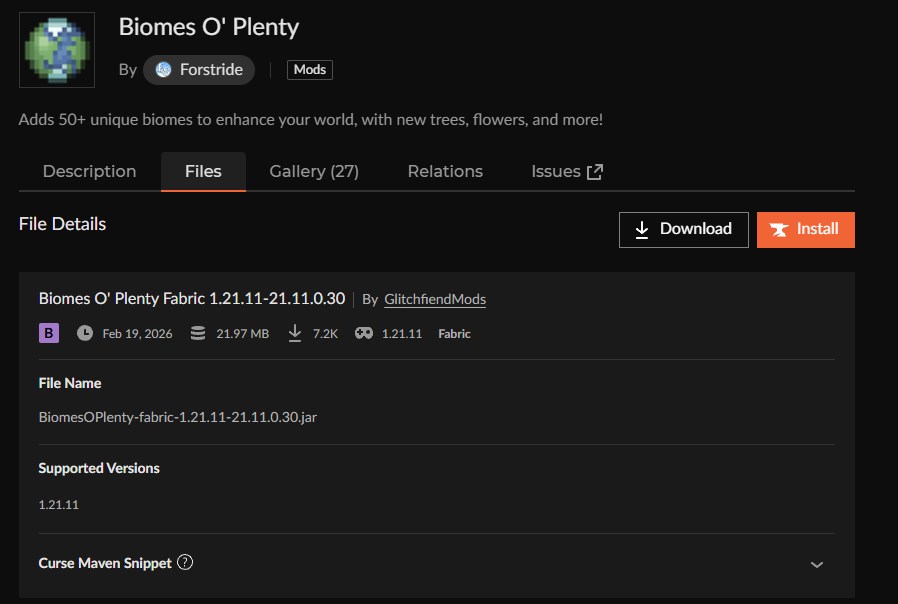Click the file size database icon

(x=197, y=333)
